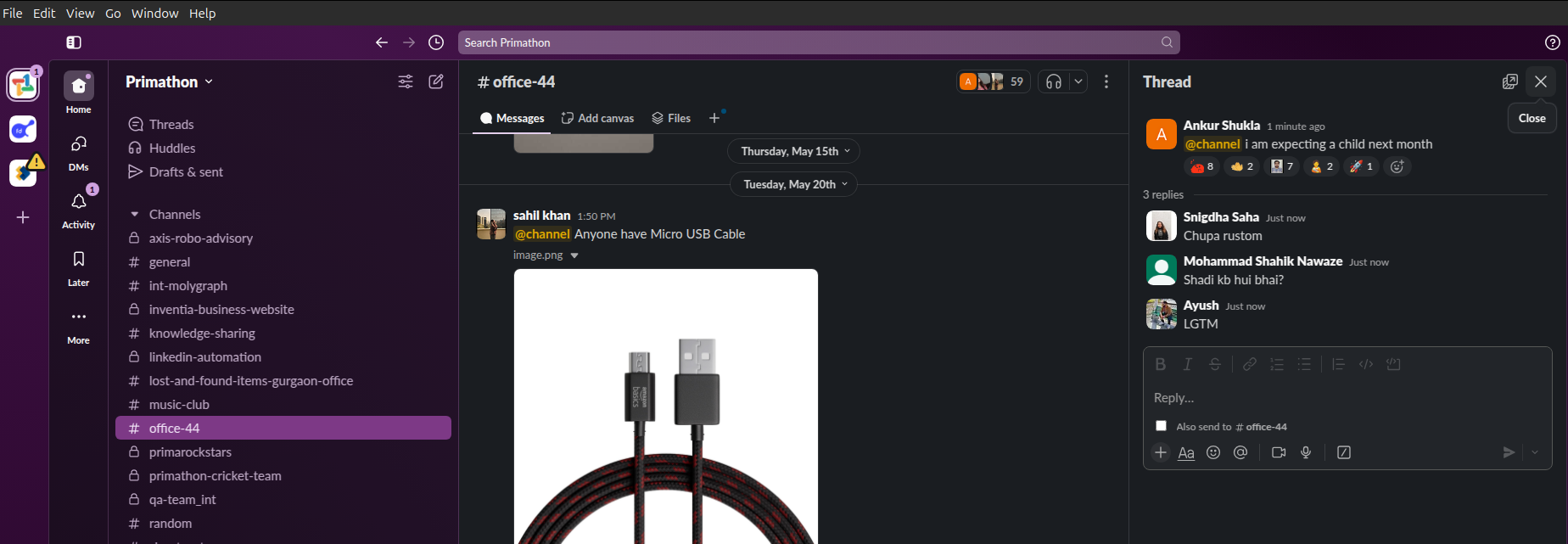Click add reaction icon on thread message
Image resolution: width=1568 pixels, height=544 pixels.
1397,166
